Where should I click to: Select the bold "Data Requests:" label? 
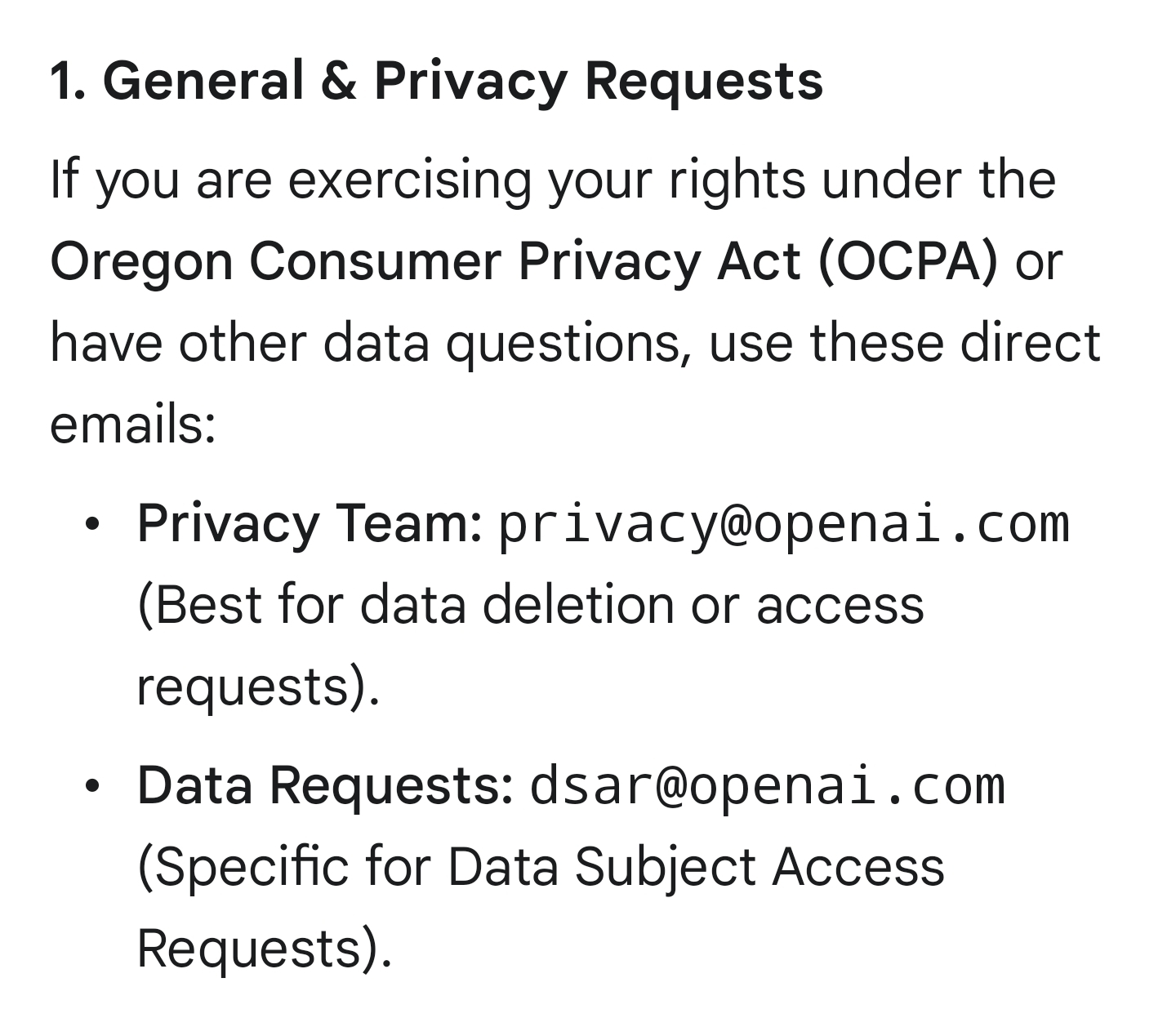[325, 785]
